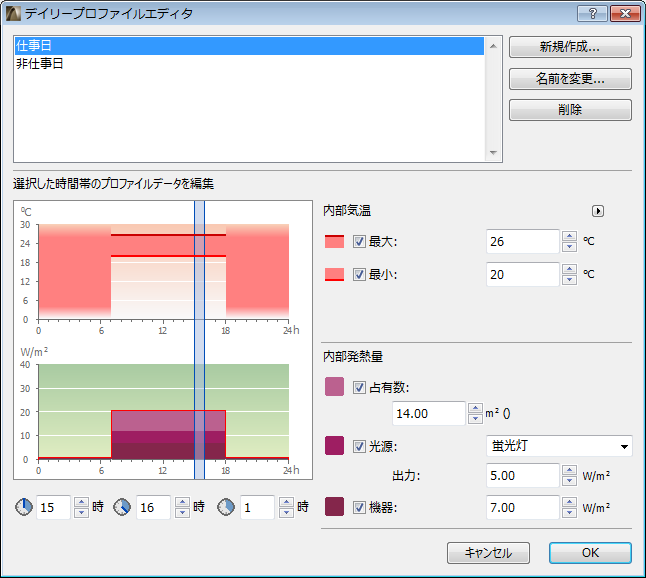
Task: Click the internal heat gain bar in W/m² chart
Action: [168, 435]
